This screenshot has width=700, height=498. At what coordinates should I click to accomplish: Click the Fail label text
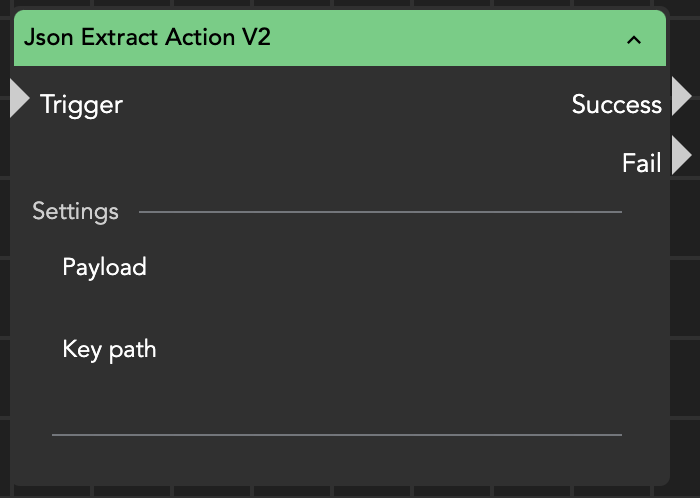point(641,162)
